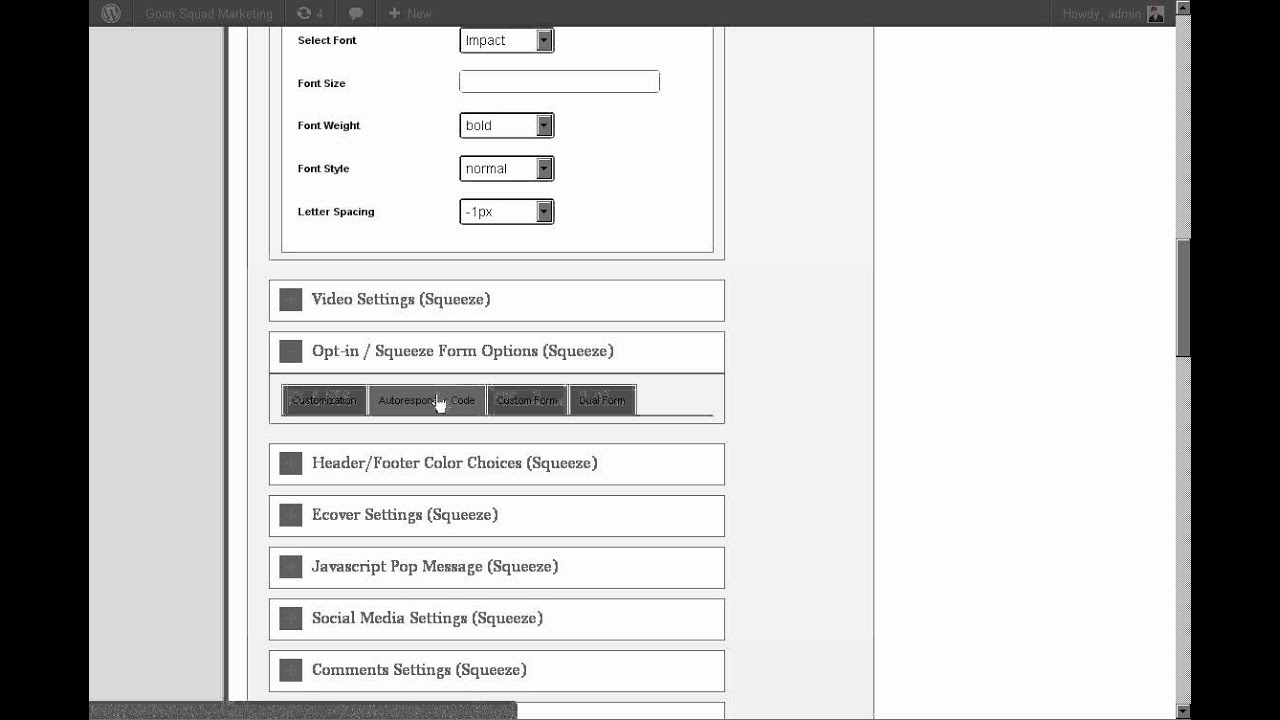Open the updates refresh icon
The width and height of the screenshot is (1280, 720).
click(x=304, y=13)
